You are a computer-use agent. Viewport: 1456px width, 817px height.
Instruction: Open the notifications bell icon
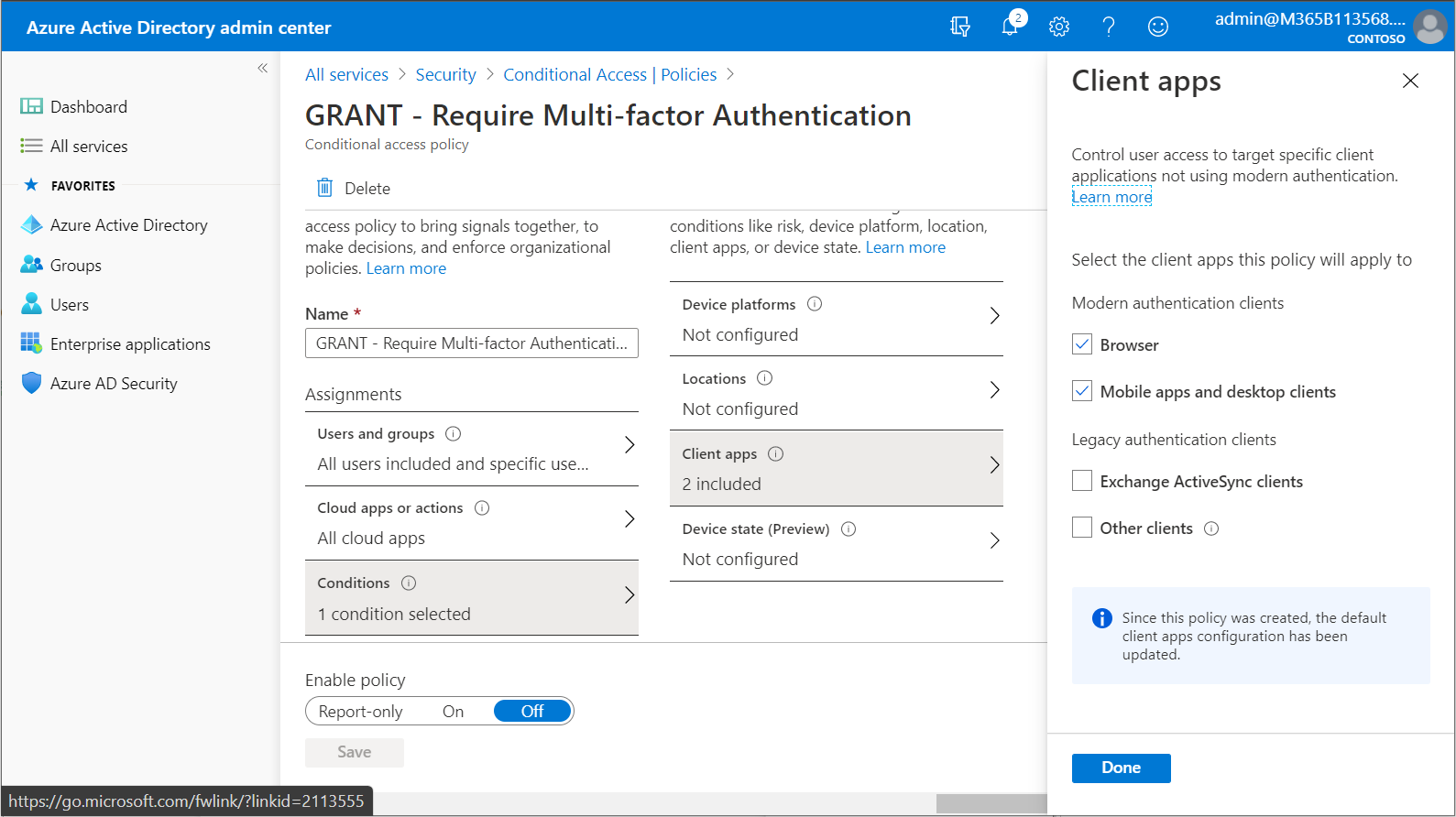click(1010, 26)
